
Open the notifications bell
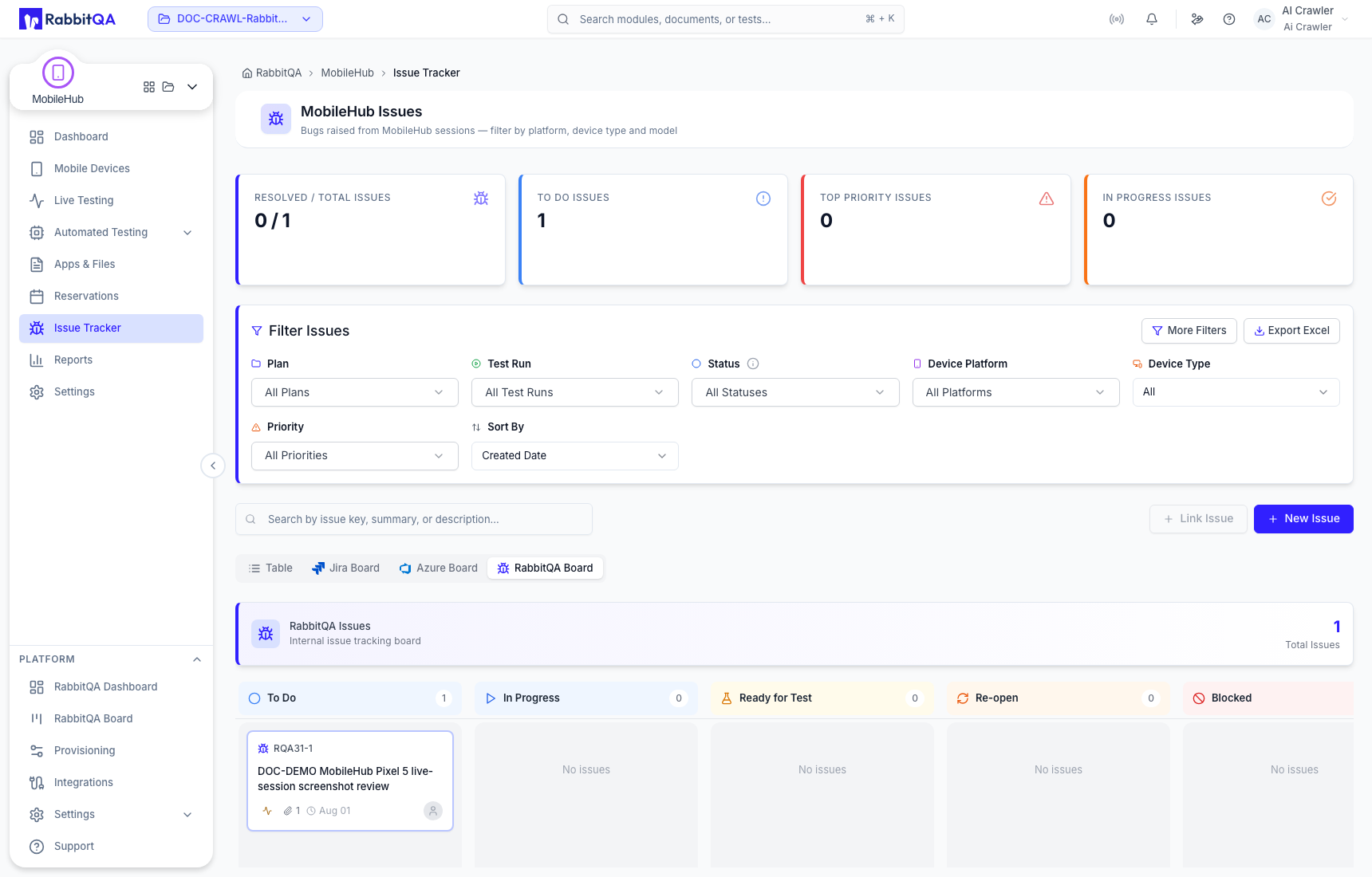tap(1152, 19)
